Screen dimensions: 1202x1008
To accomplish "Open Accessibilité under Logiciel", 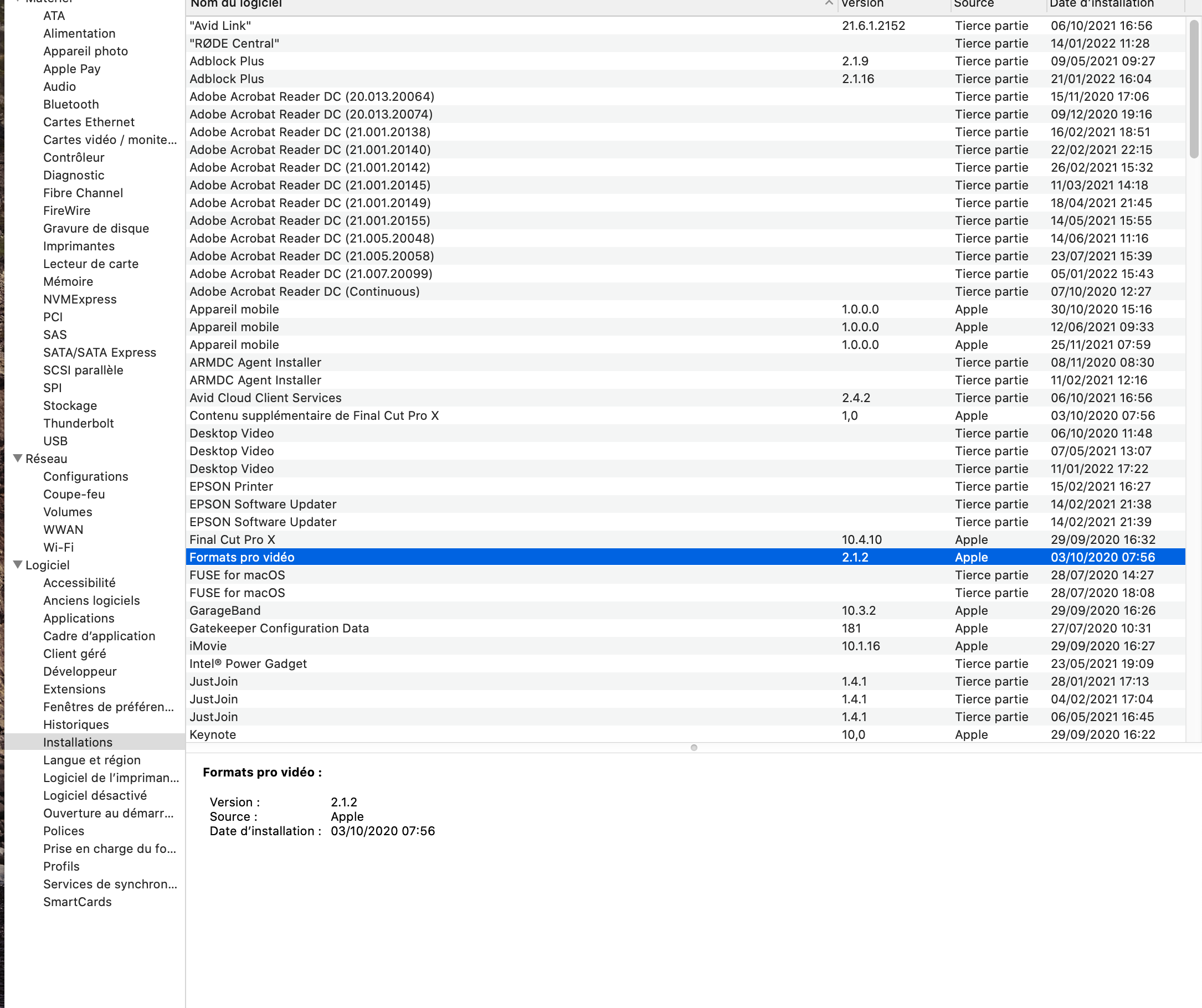I will 79,583.
